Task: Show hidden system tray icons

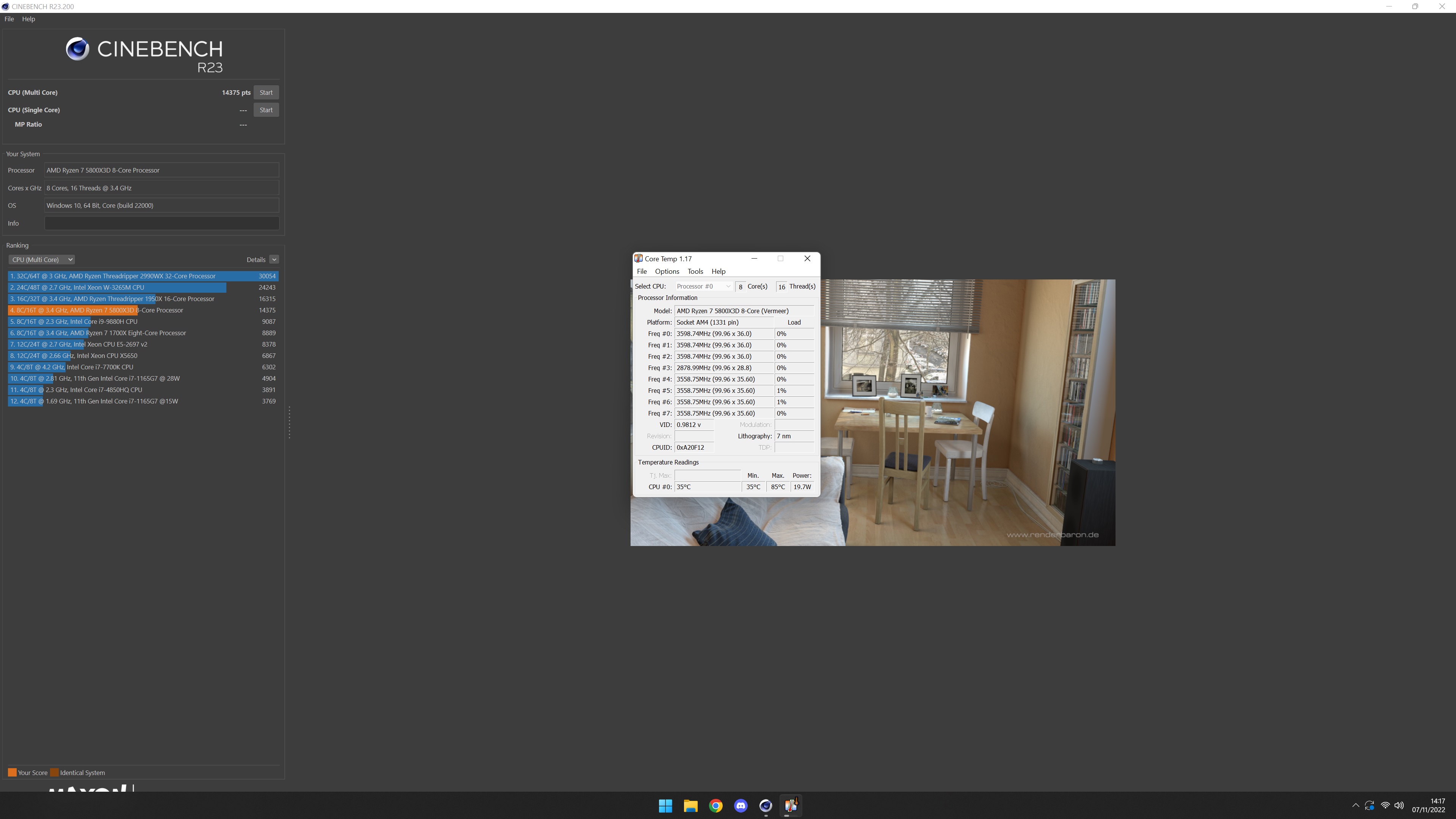Action: (x=1356, y=805)
